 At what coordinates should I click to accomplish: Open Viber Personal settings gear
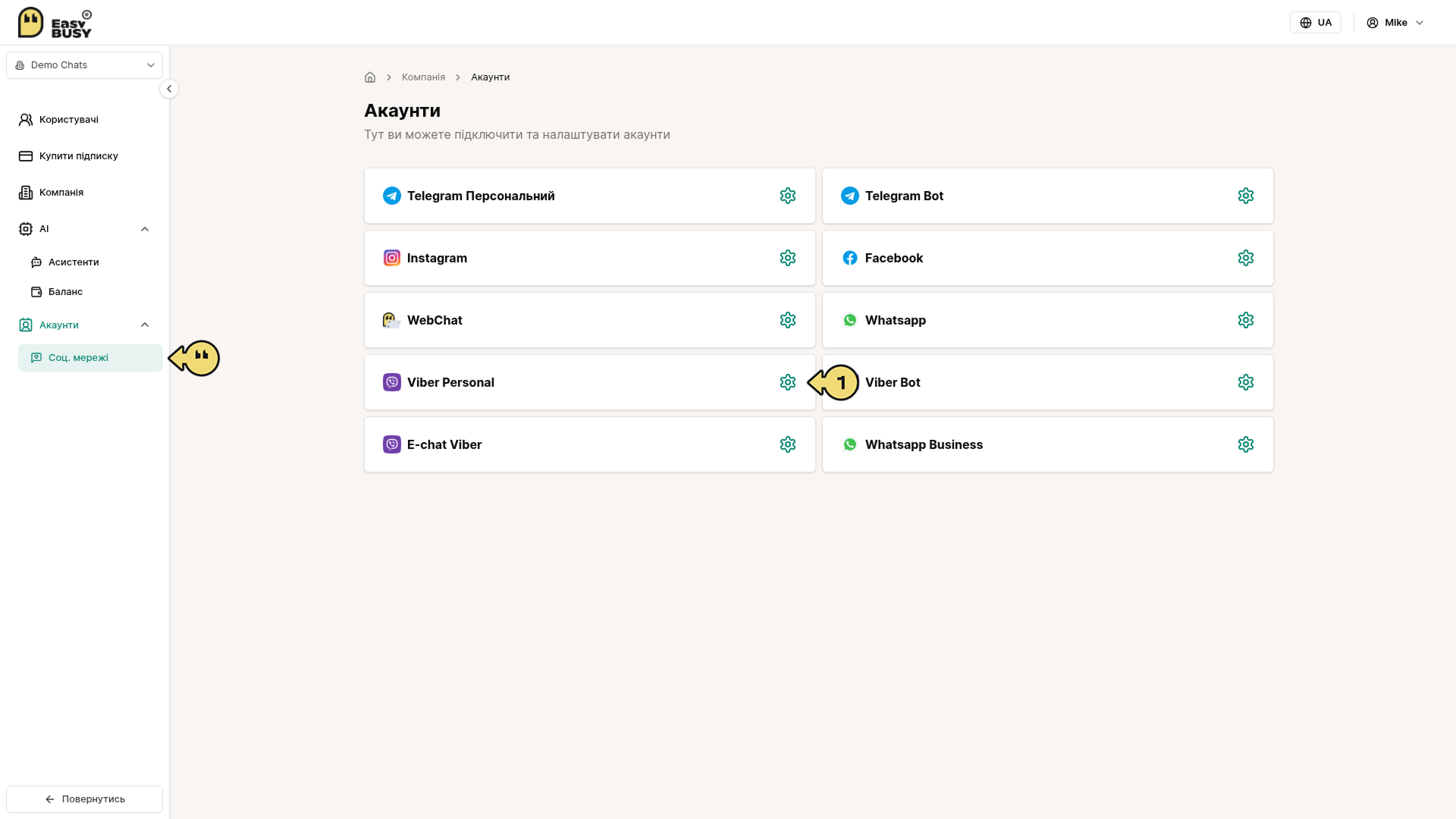(x=788, y=382)
